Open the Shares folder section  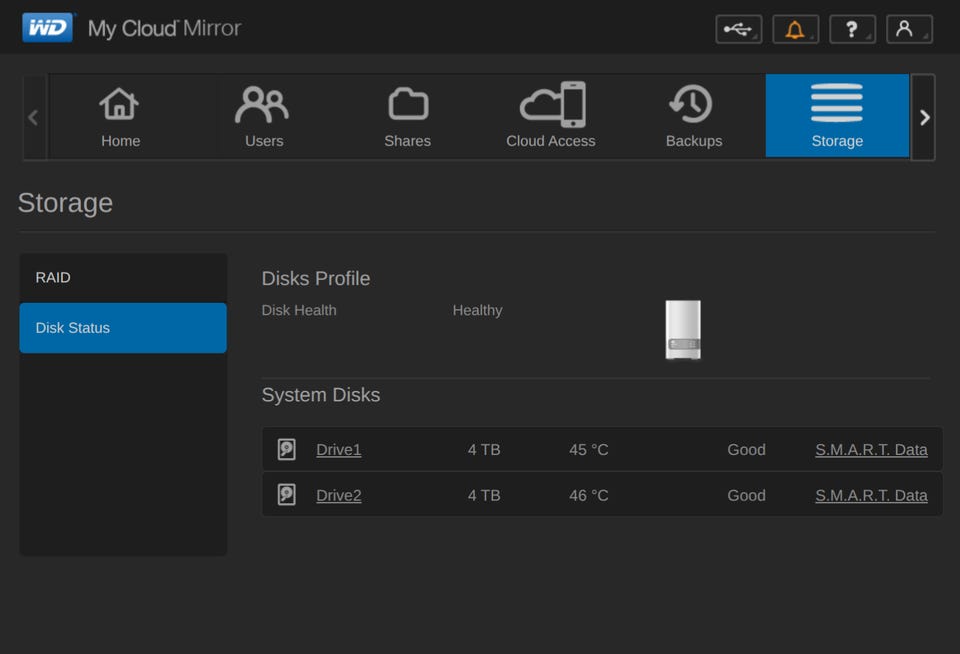pyautogui.click(x=407, y=116)
